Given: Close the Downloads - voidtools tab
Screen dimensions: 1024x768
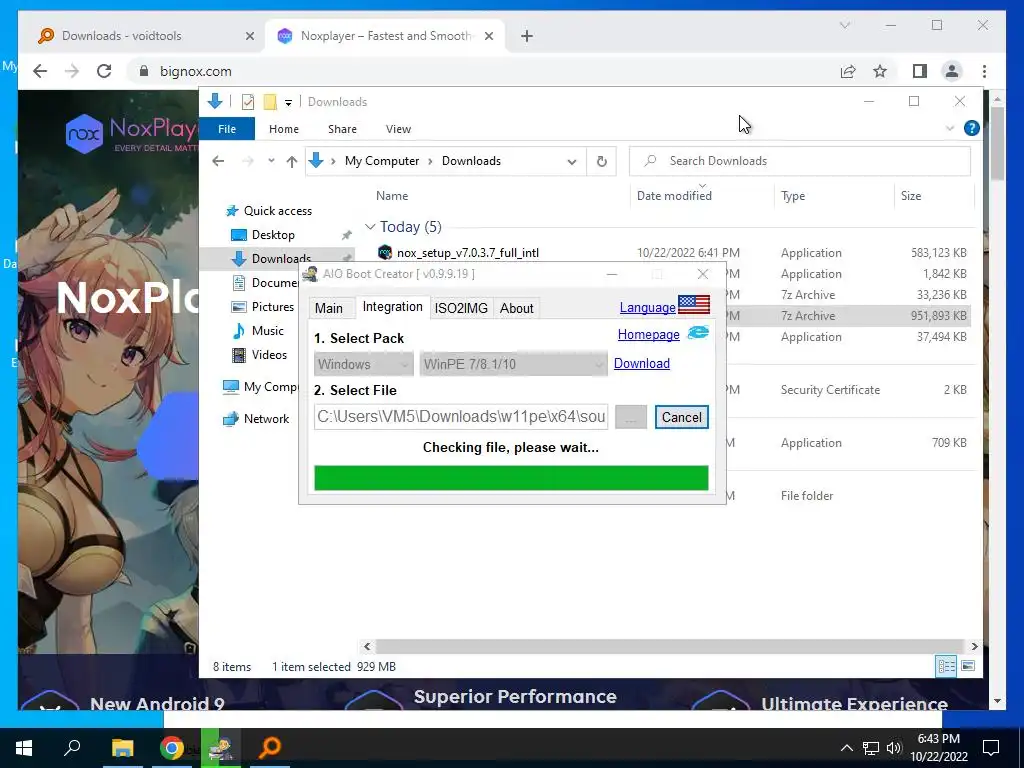Looking at the screenshot, I should pos(249,36).
